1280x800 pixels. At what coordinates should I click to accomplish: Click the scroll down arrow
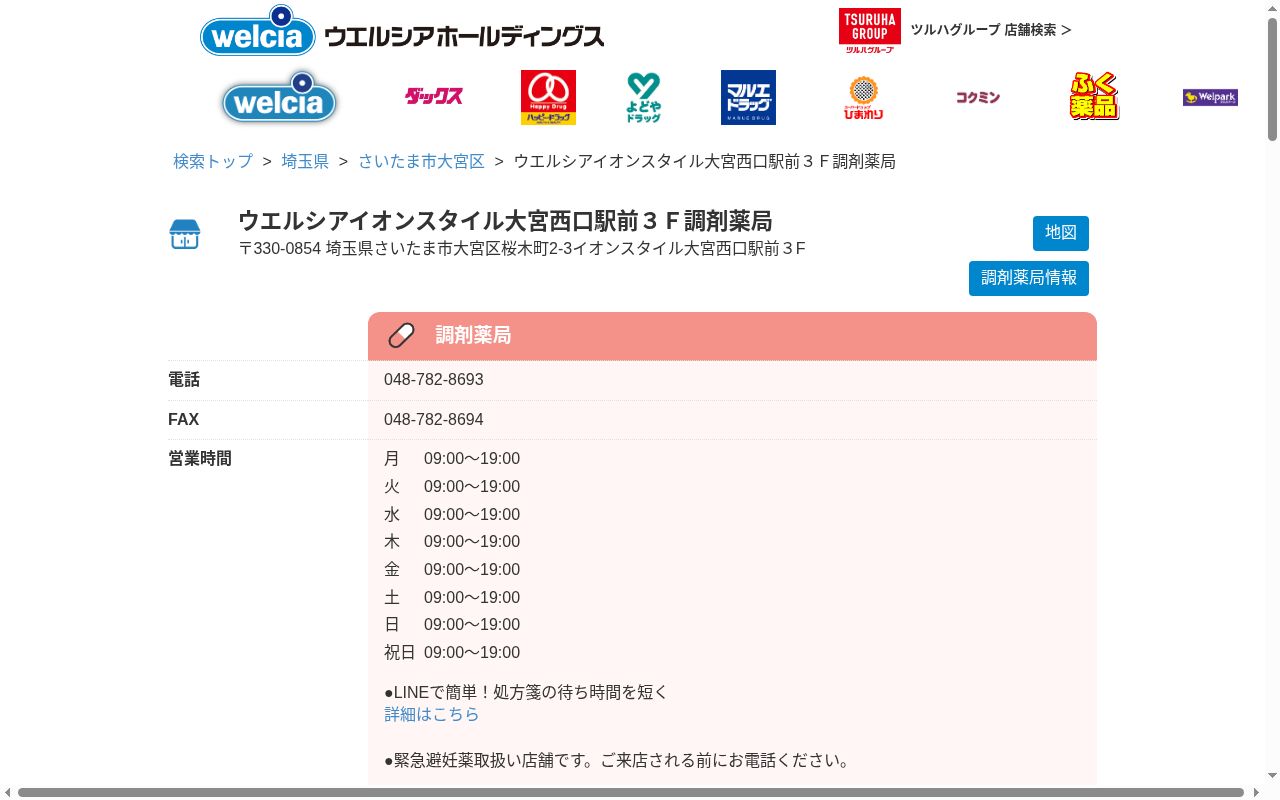(1272, 775)
